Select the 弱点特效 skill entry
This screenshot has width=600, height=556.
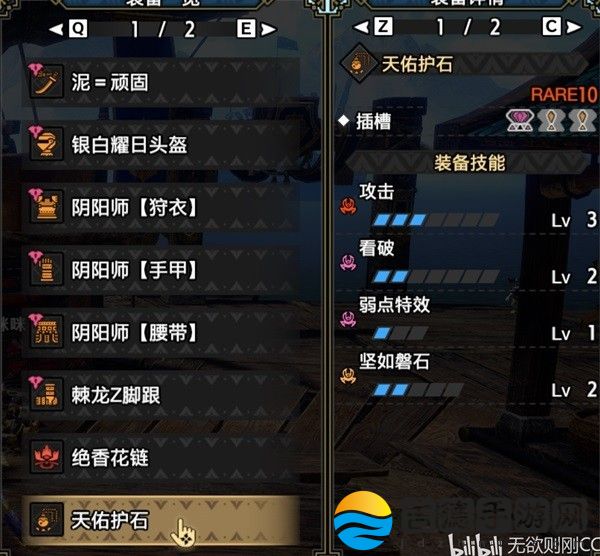[466, 320]
